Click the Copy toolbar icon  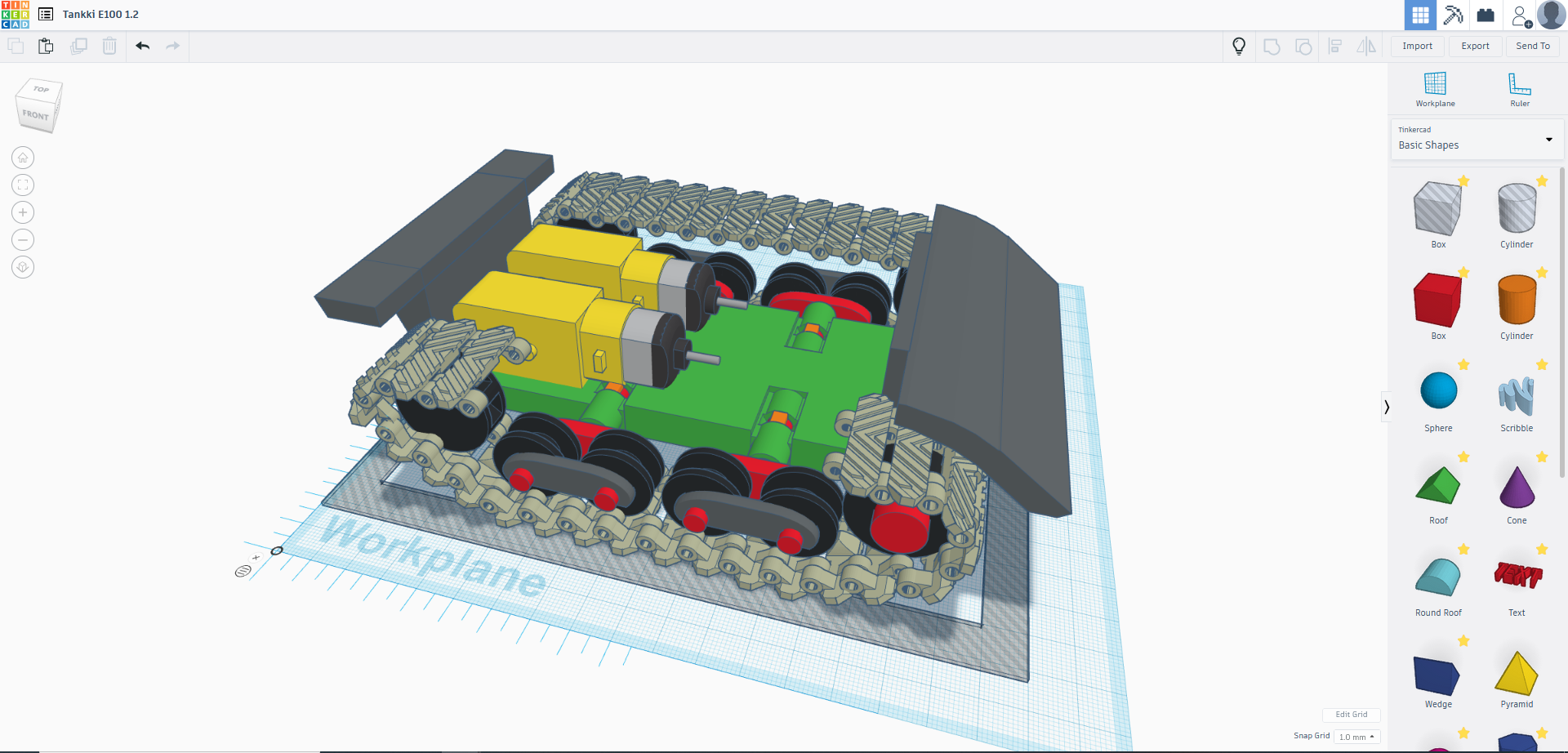click(x=16, y=46)
